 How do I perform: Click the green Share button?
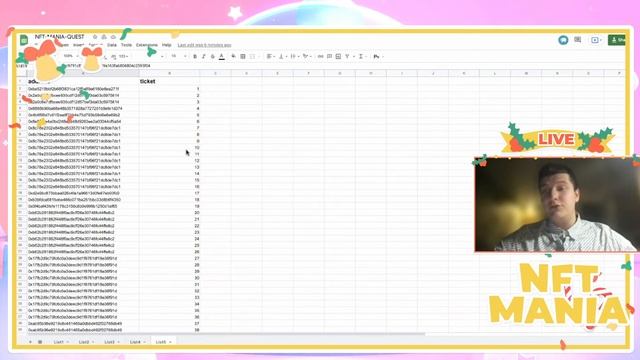617,40
